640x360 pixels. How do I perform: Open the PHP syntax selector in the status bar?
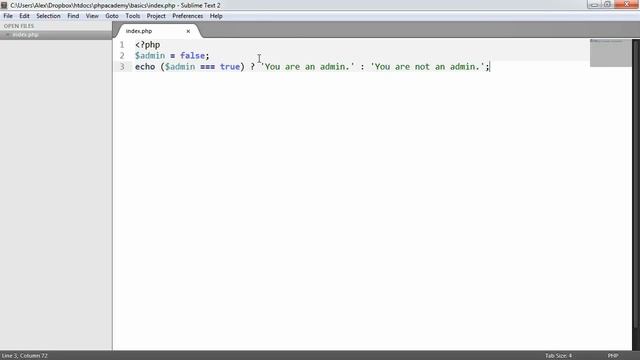pos(613,356)
